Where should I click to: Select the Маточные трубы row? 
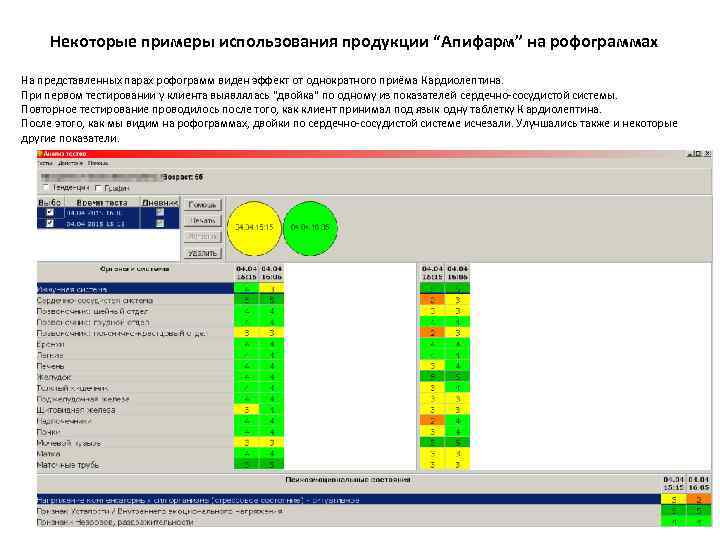coord(135,465)
